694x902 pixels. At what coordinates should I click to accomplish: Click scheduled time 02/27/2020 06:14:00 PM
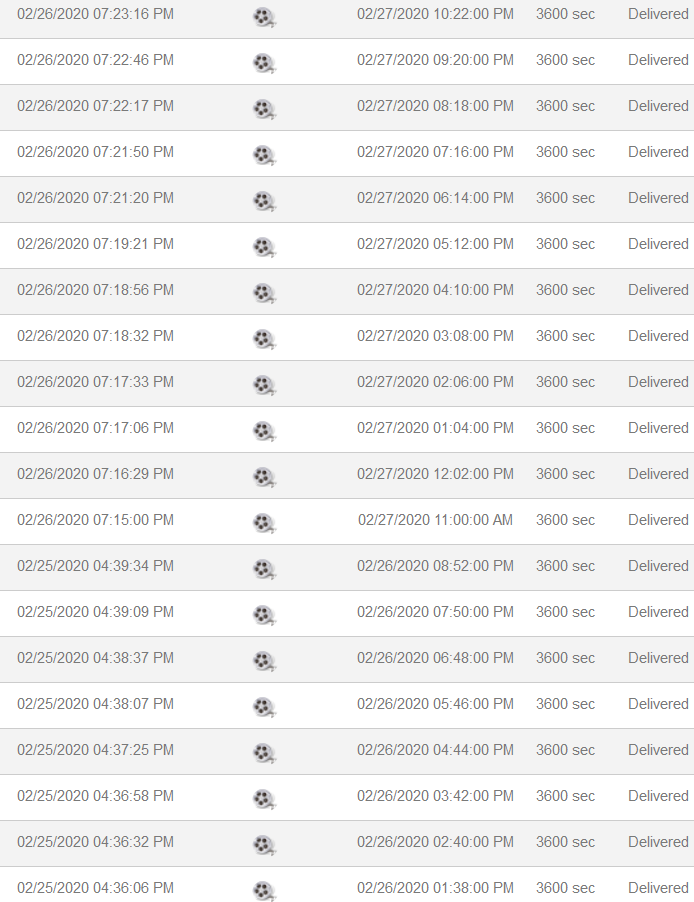pos(435,198)
